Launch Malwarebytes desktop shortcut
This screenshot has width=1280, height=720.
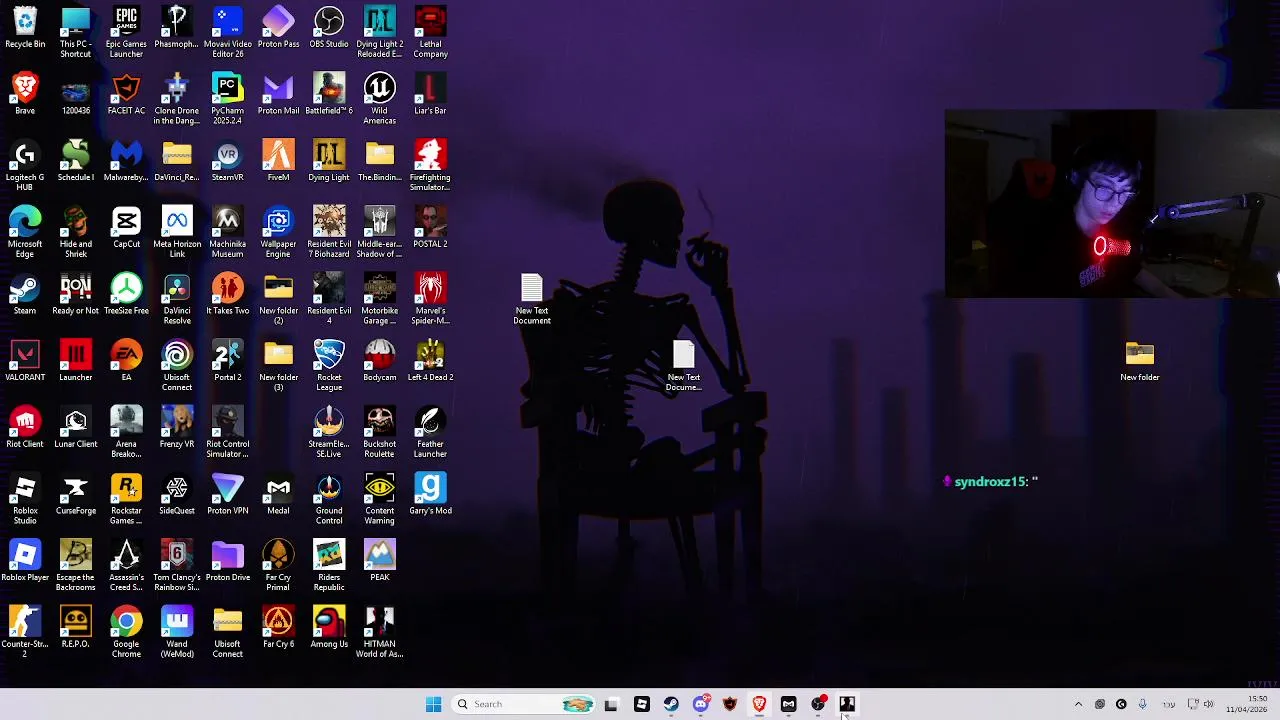click(126, 161)
